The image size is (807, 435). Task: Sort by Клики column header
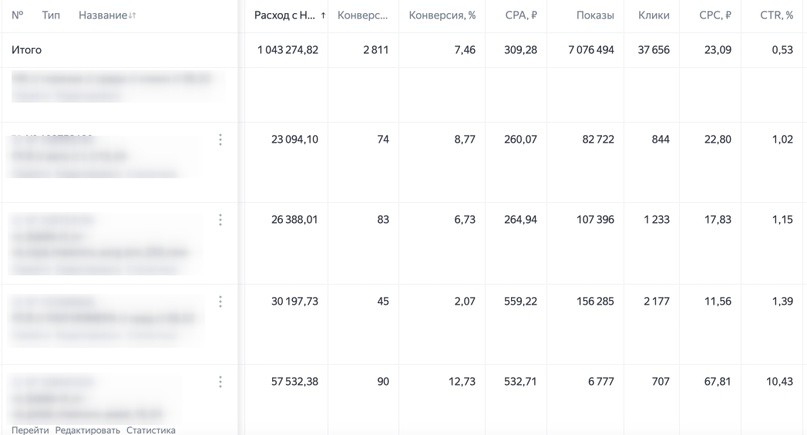[x=654, y=15]
